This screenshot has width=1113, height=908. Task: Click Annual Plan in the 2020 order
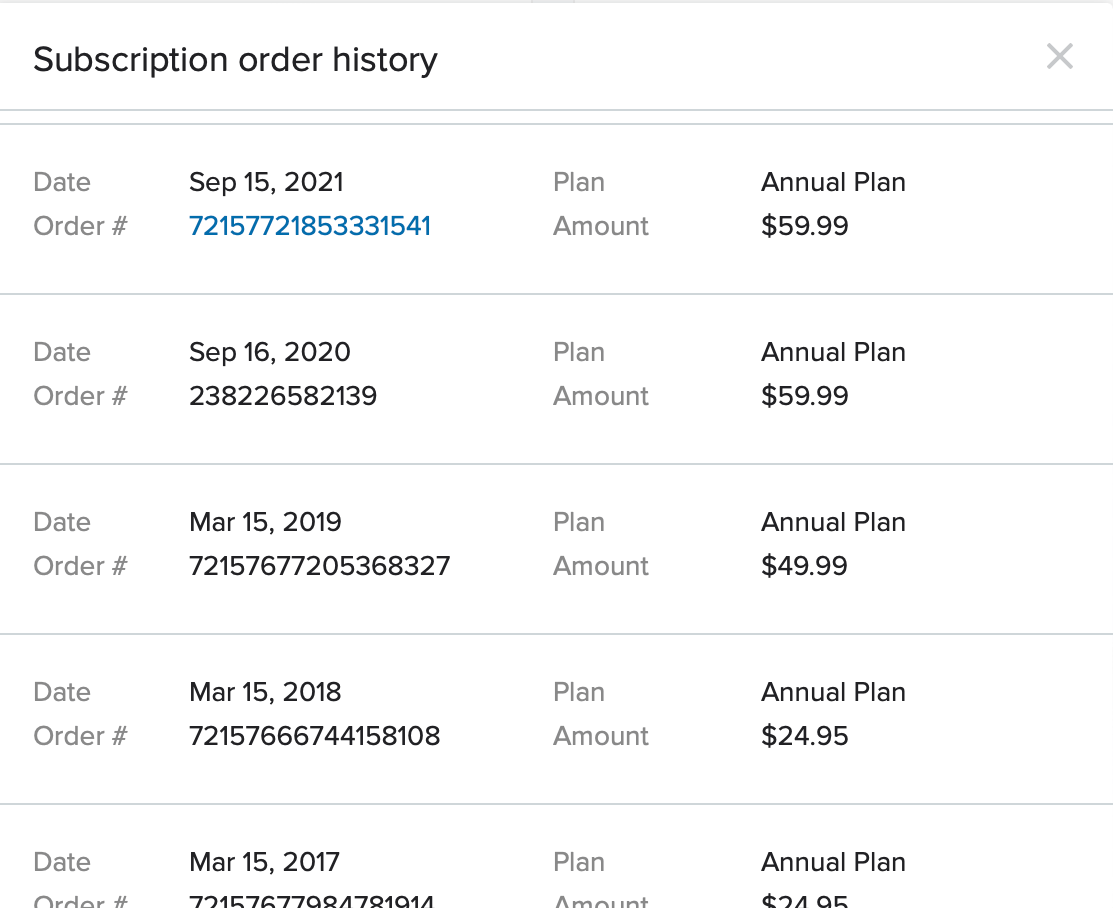pyautogui.click(x=833, y=352)
